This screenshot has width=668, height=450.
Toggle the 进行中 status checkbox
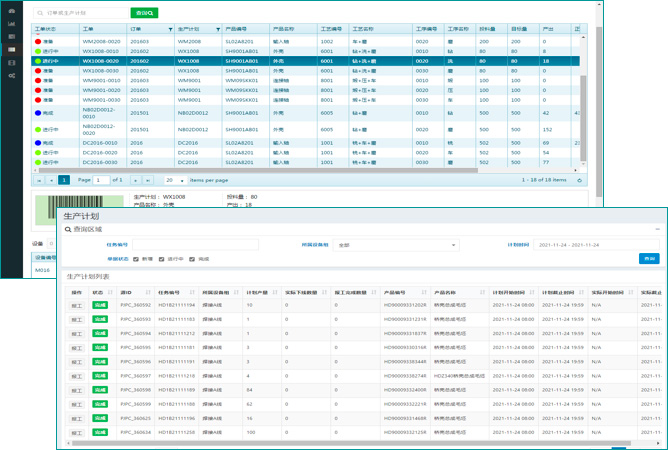[x=164, y=258]
